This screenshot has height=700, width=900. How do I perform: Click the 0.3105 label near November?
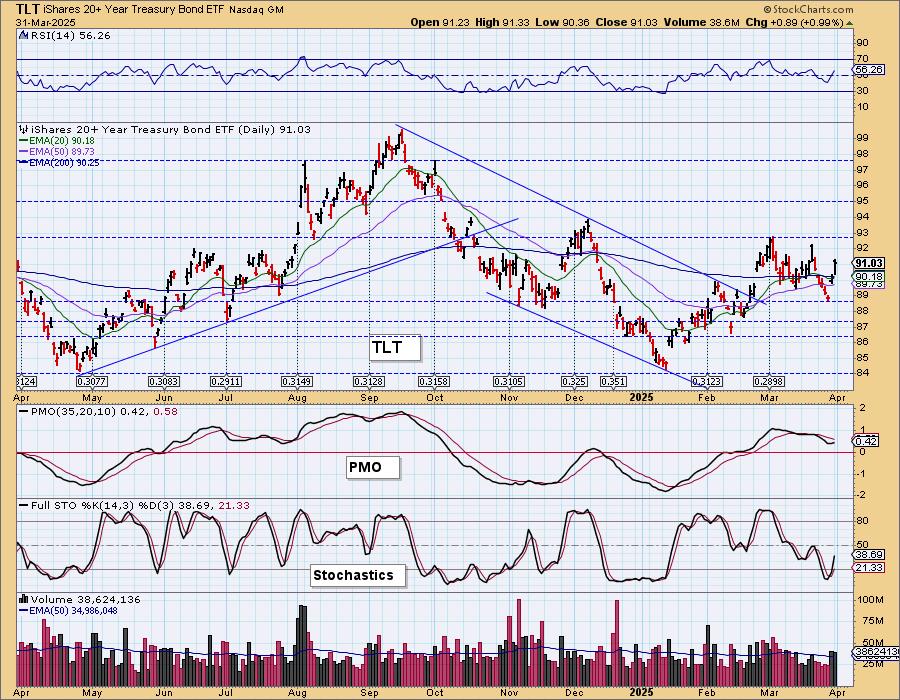pos(509,381)
